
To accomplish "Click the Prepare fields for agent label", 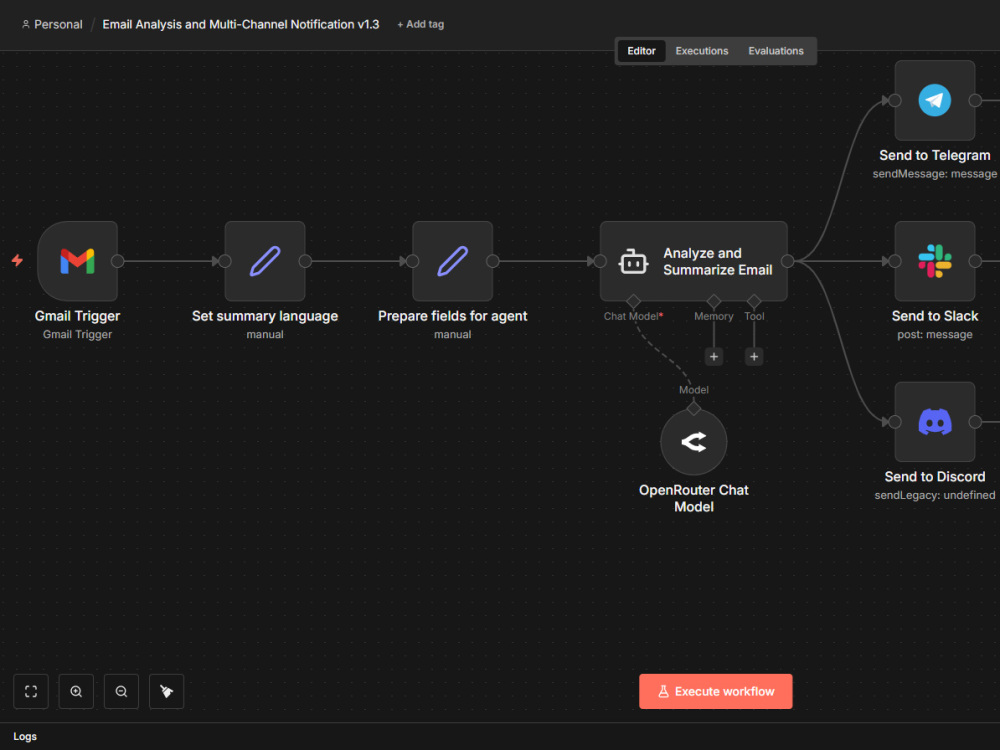I will (452, 316).
